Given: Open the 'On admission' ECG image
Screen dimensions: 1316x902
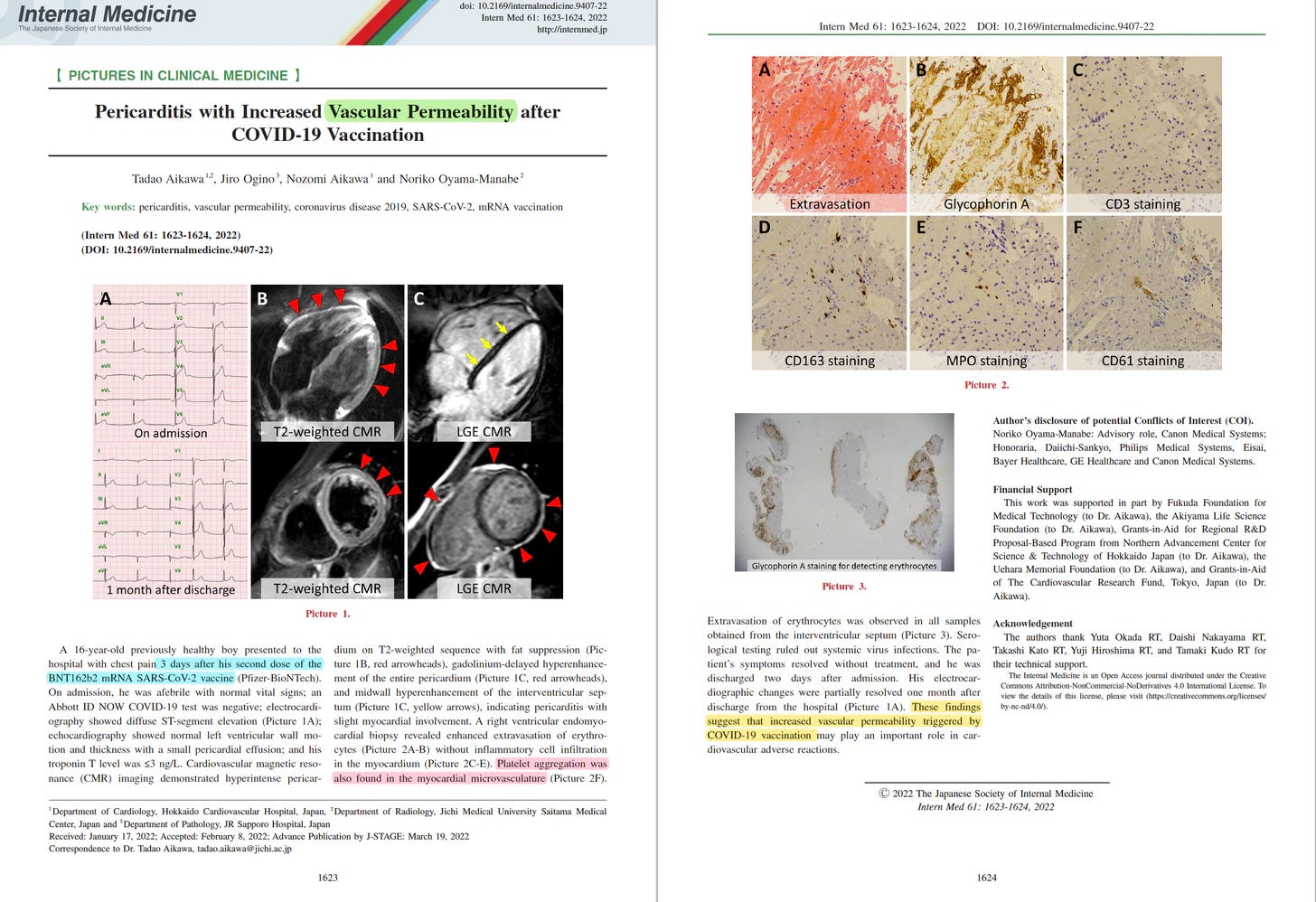Looking at the screenshot, I should (171, 363).
